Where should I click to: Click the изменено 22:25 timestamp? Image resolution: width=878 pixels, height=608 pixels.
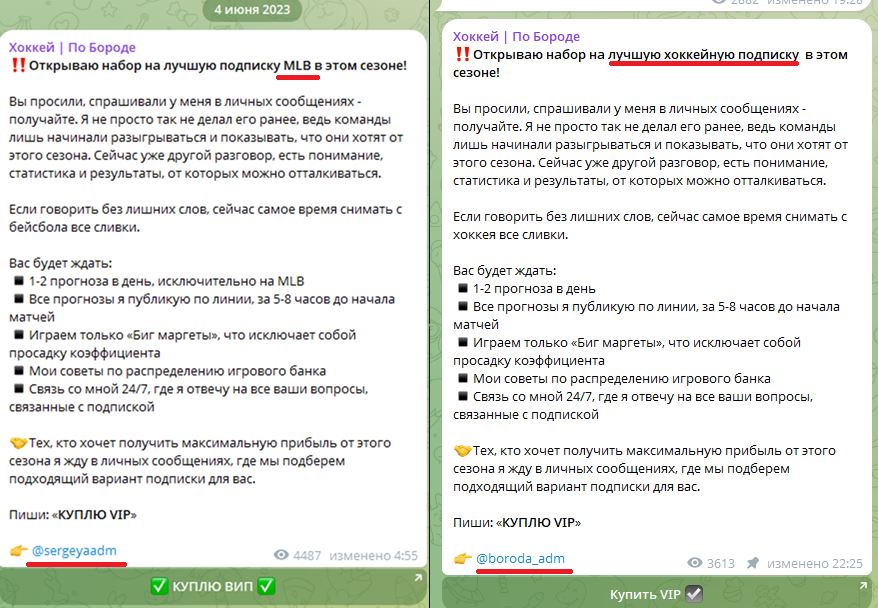(815, 563)
